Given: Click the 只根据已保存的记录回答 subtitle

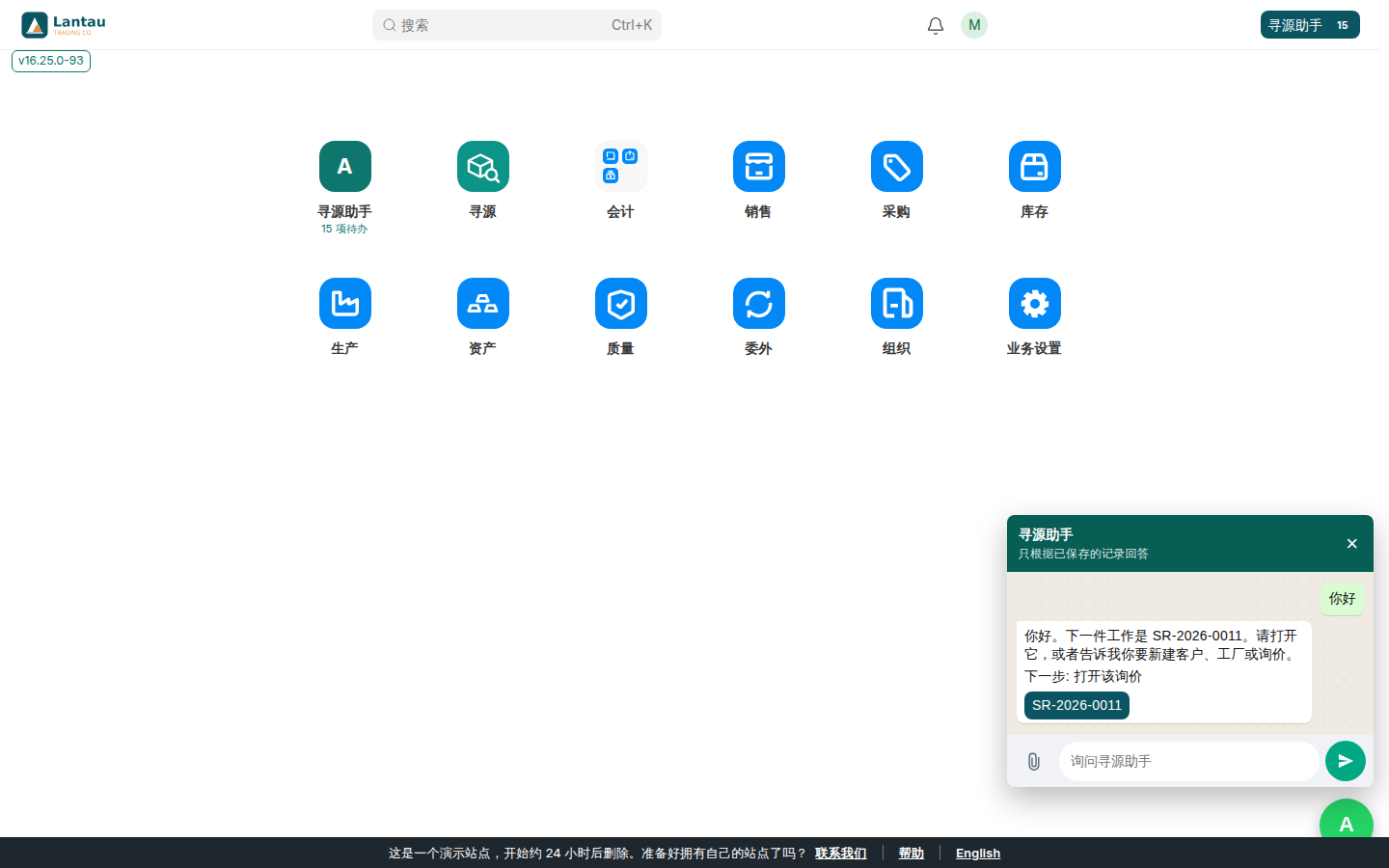Looking at the screenshot, I should coord(1083,554).
